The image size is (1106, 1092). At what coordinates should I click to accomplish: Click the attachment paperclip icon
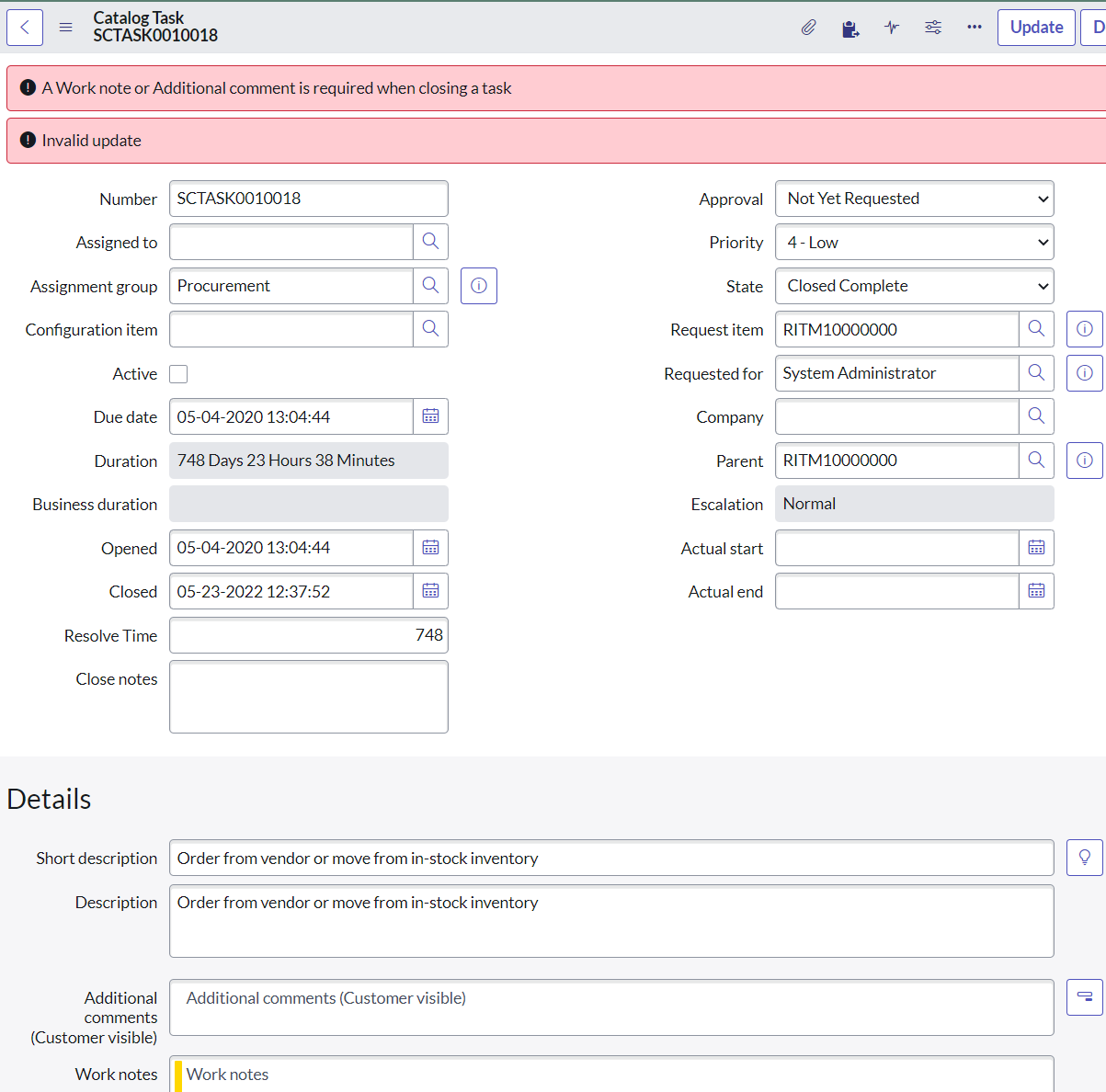808,28
